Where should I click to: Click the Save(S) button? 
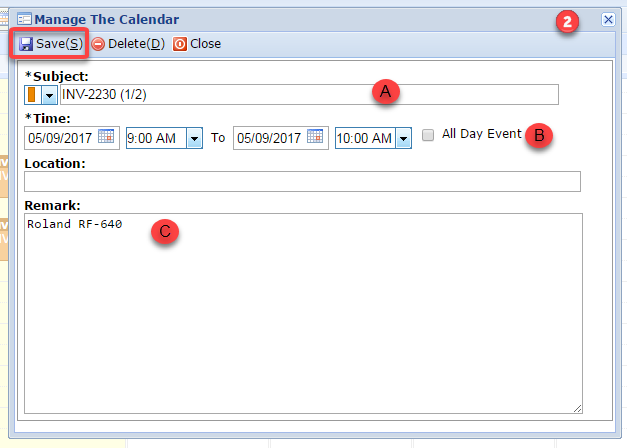tap(50, 44)
